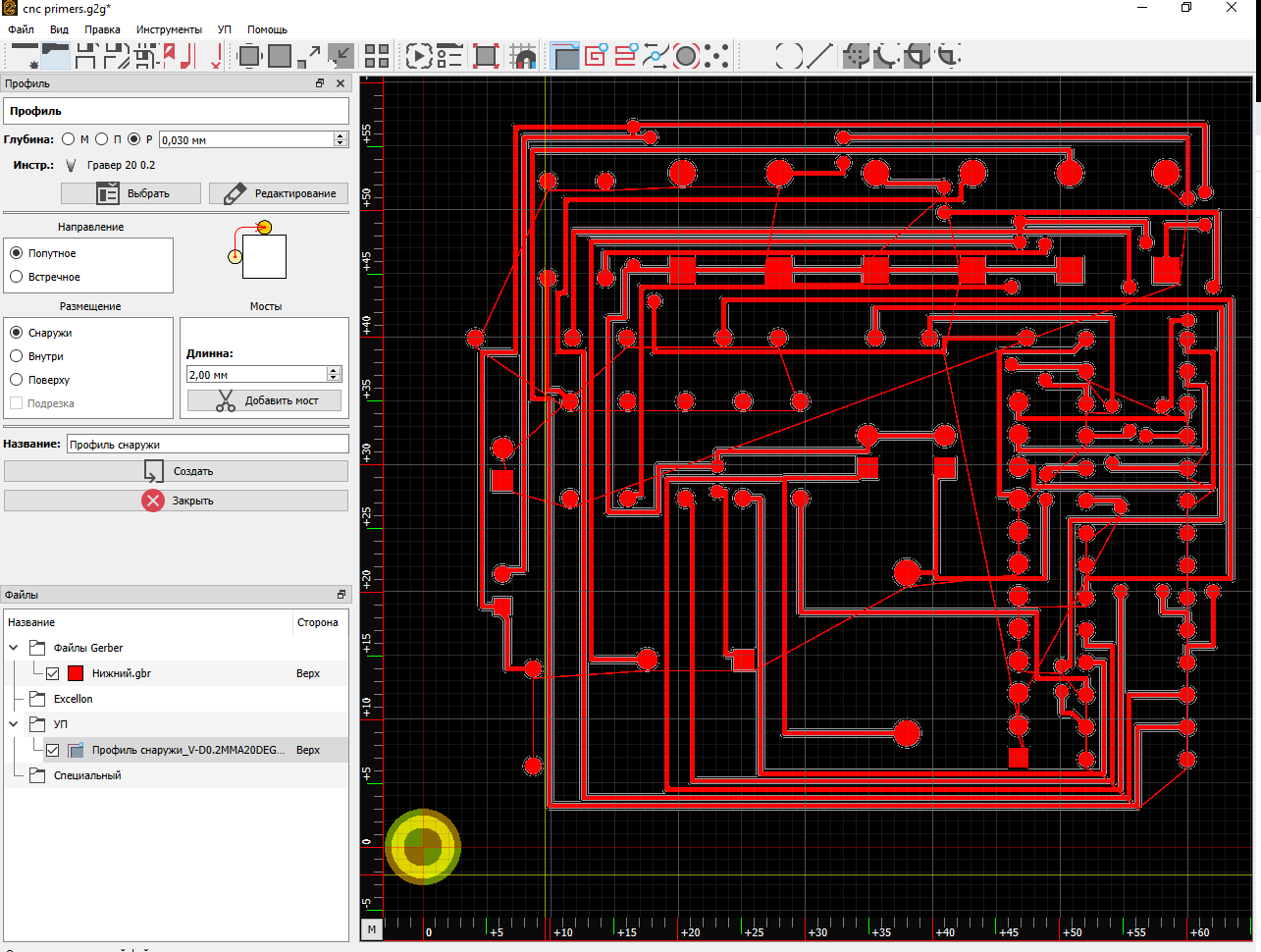Viewport: 1261px width, 952px height.
Task: Increase depth value with up arrow
Action: (341, 136)
